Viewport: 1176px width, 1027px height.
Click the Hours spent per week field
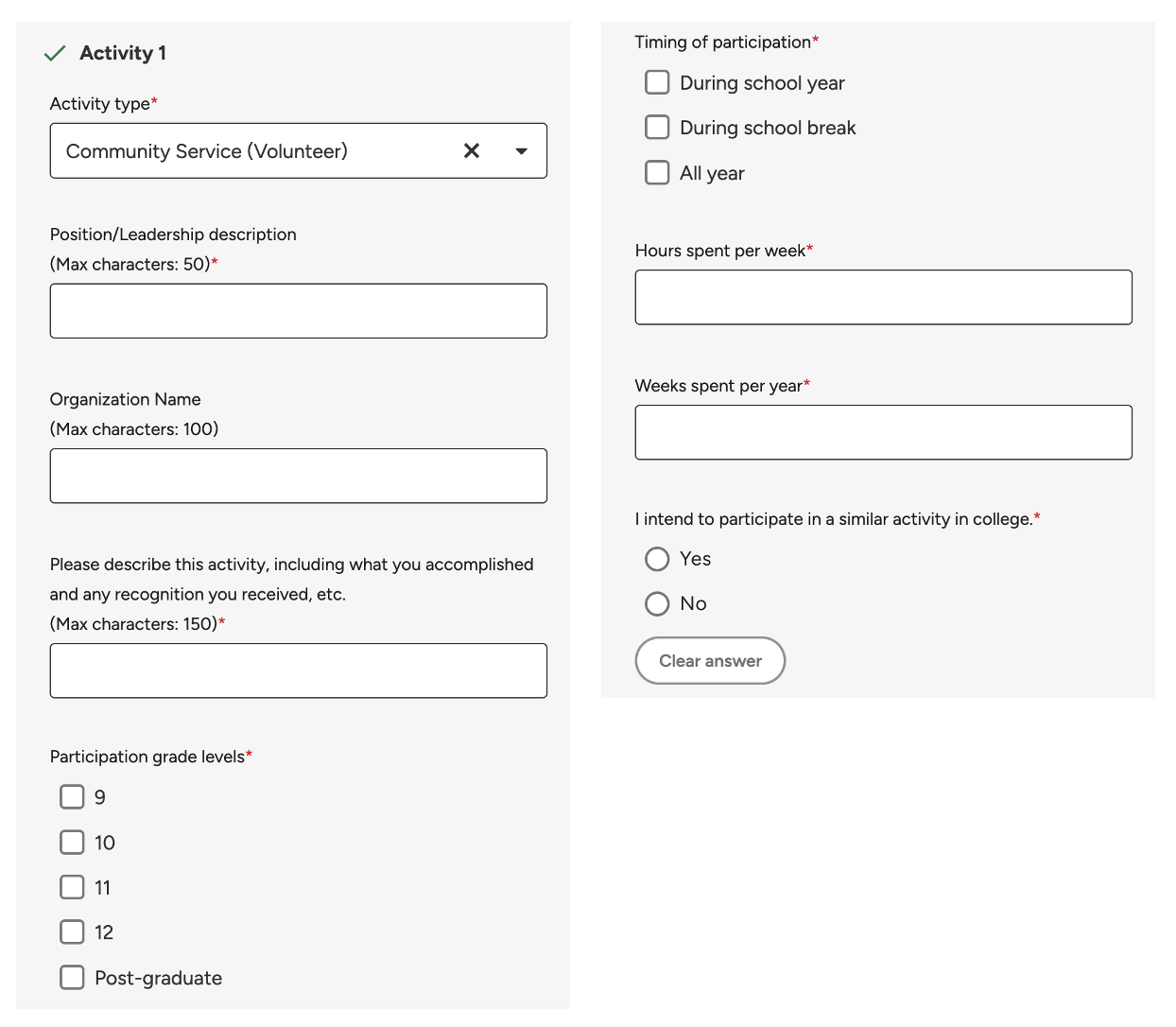tap(883, 298)
